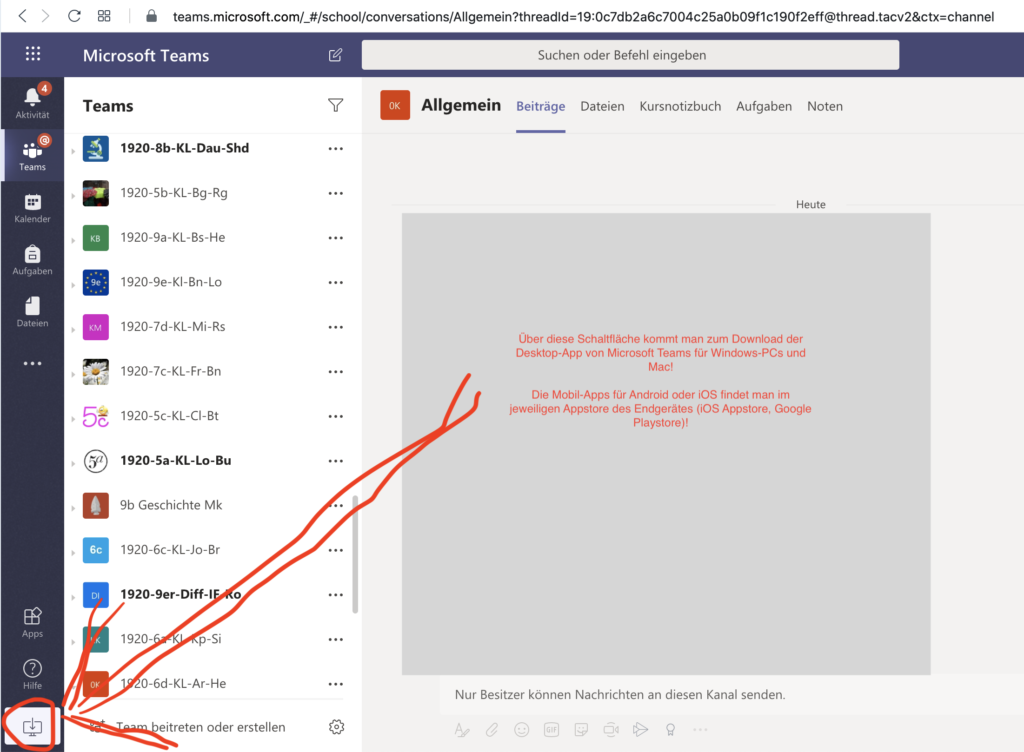This screenshot has width=1024, height=752.
Task: Click the 1920-5b-KL-Bg-Rg team picture
Action: 95,193
